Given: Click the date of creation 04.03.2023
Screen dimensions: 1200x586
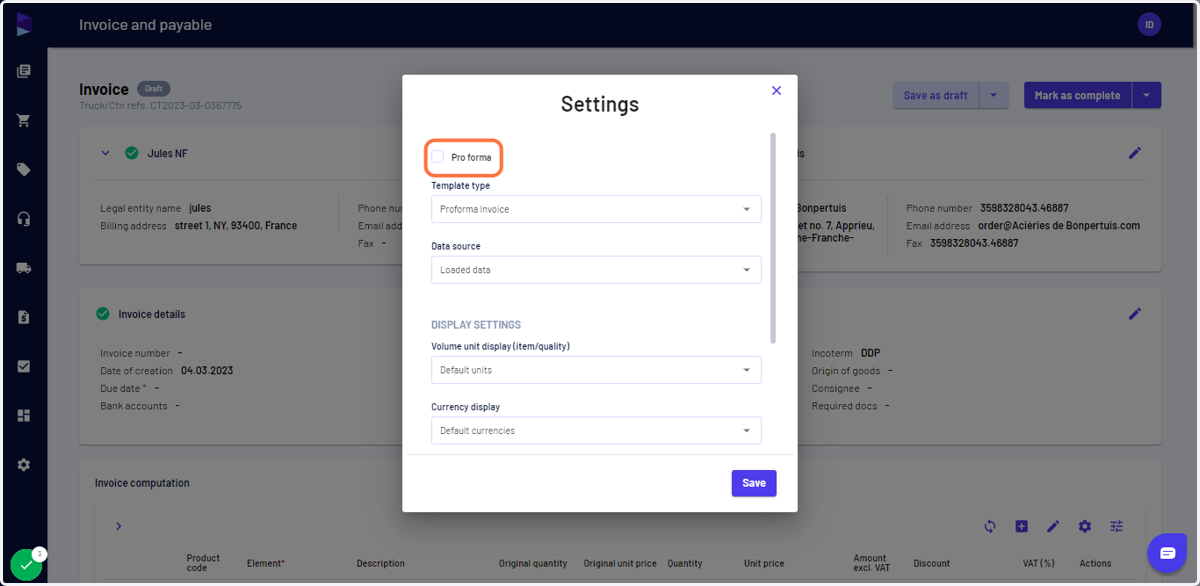Looking at the screenshot, I should click(207, 371).
